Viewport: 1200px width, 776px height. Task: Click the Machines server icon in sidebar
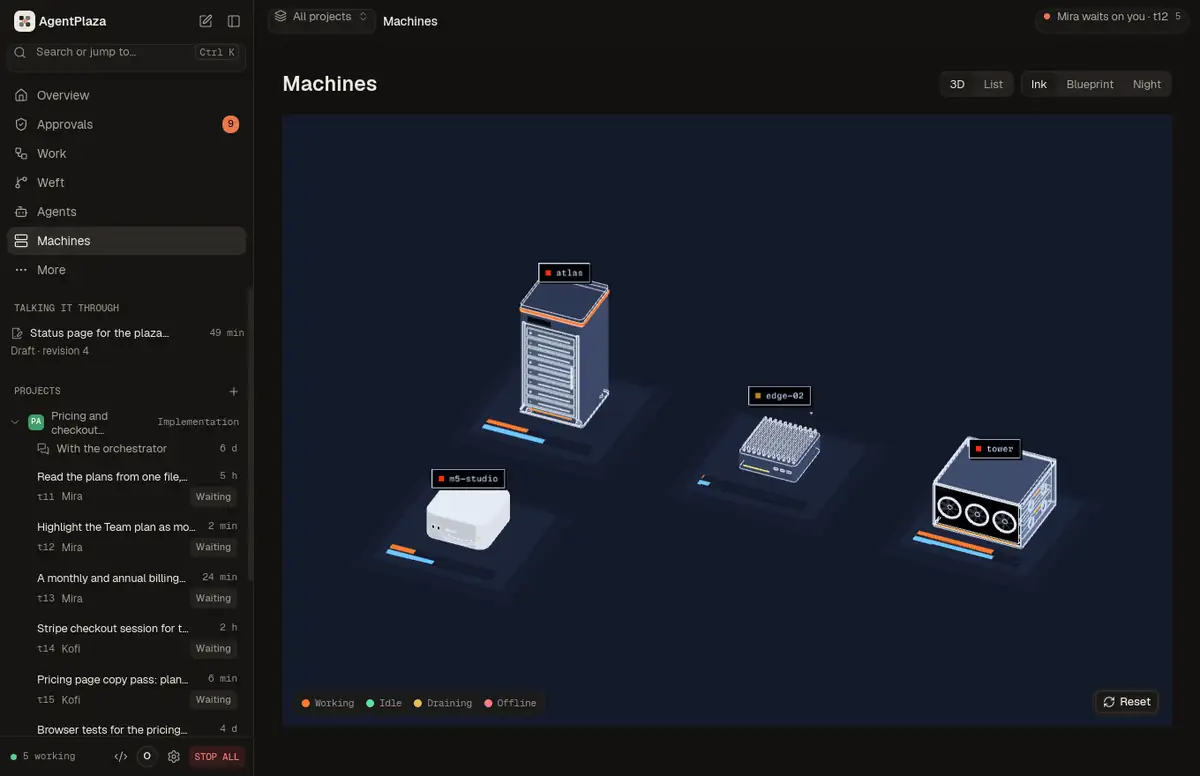[21, 240]
